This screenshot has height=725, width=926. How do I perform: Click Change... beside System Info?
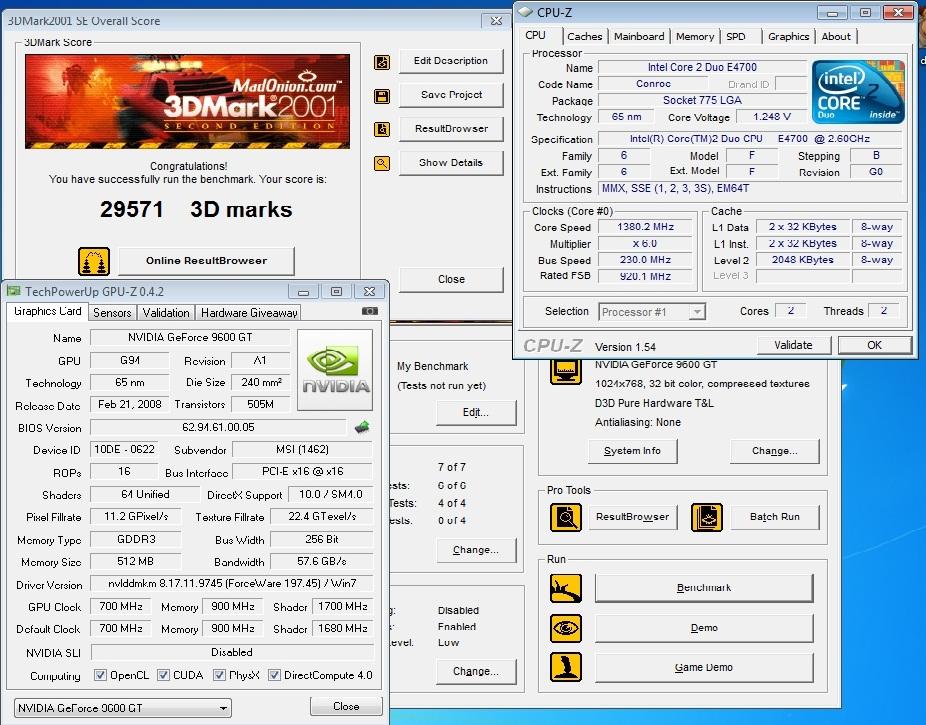pos(774,451)
